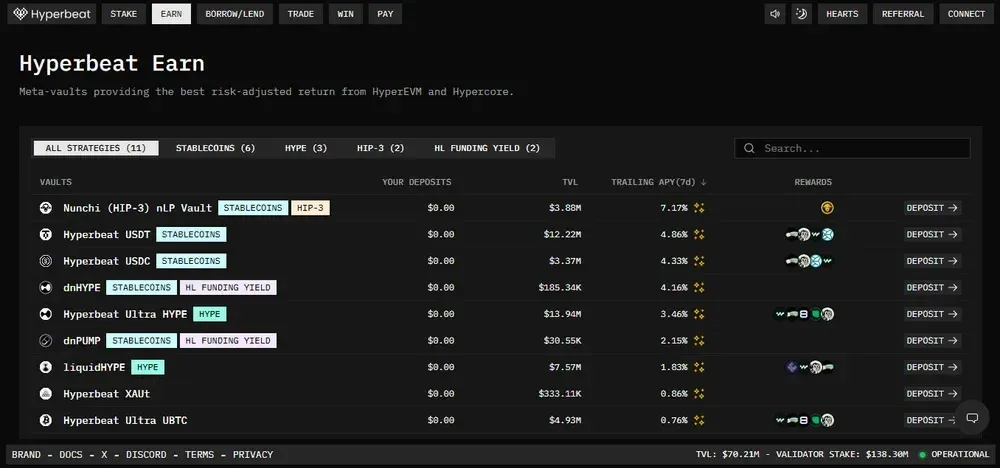Toggle the sound speaker icon
1000x468 pixels.
pos(775,13)
